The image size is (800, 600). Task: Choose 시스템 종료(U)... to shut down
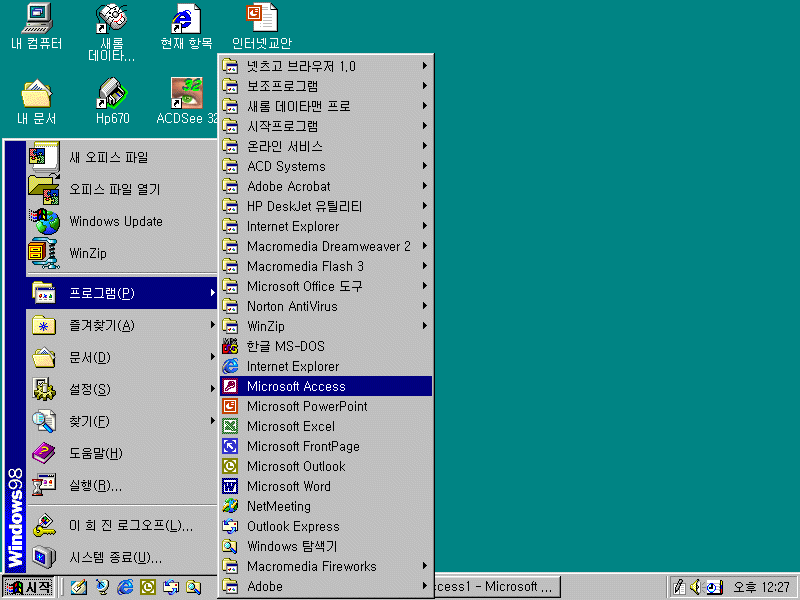[122, 558]
